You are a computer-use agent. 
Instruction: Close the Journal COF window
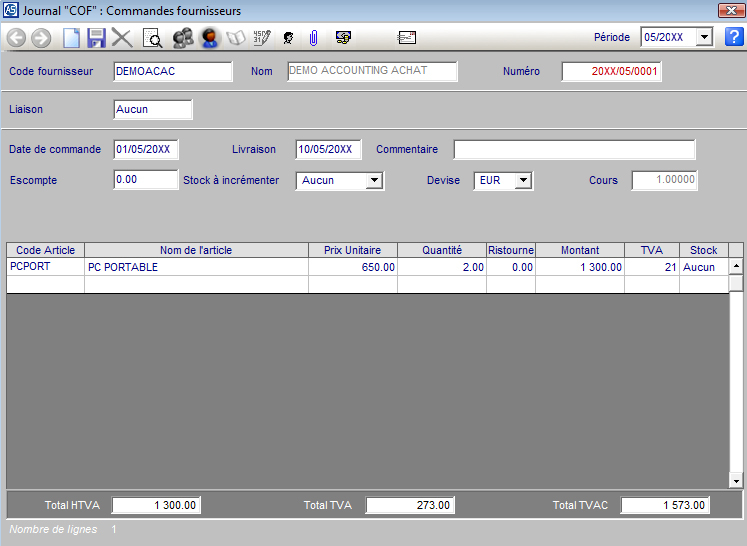(x=731, y=10)
